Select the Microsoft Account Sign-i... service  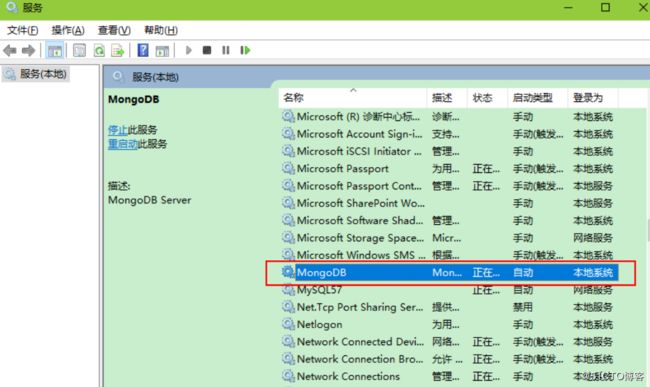click(x=450, y=134)
